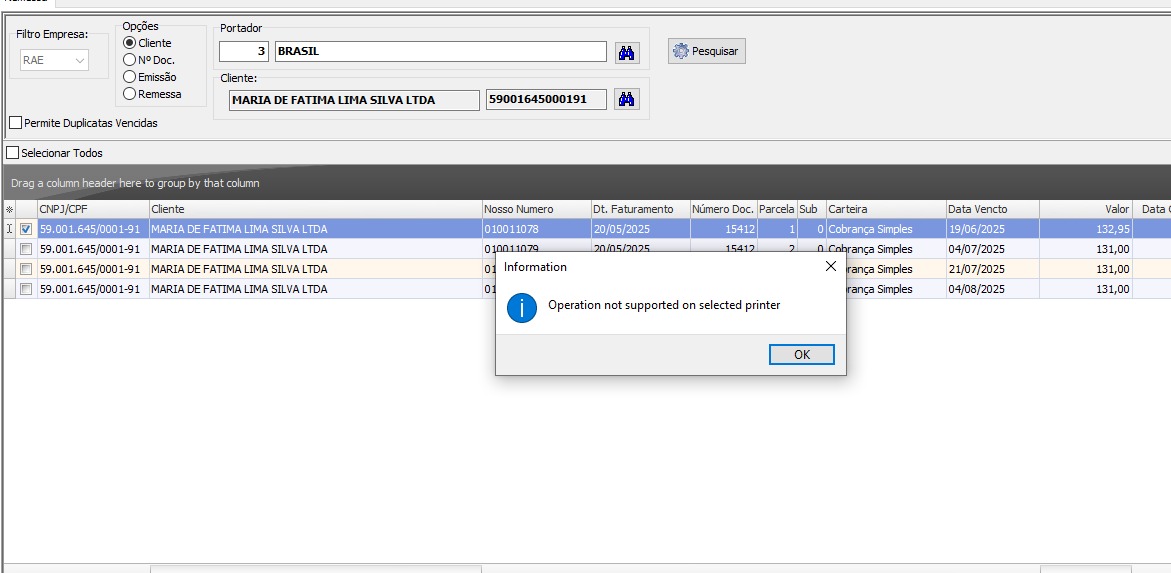Viewport: 1171px width, 573px height.
Task: Close the Information dialog with X
Action: [830, 267]
